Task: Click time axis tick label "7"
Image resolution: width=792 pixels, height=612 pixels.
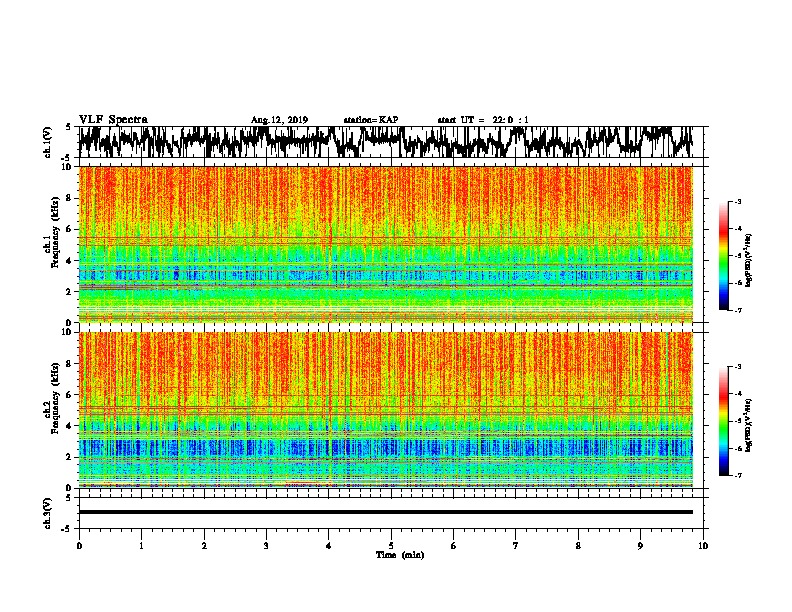Action: tap(516, 546)
